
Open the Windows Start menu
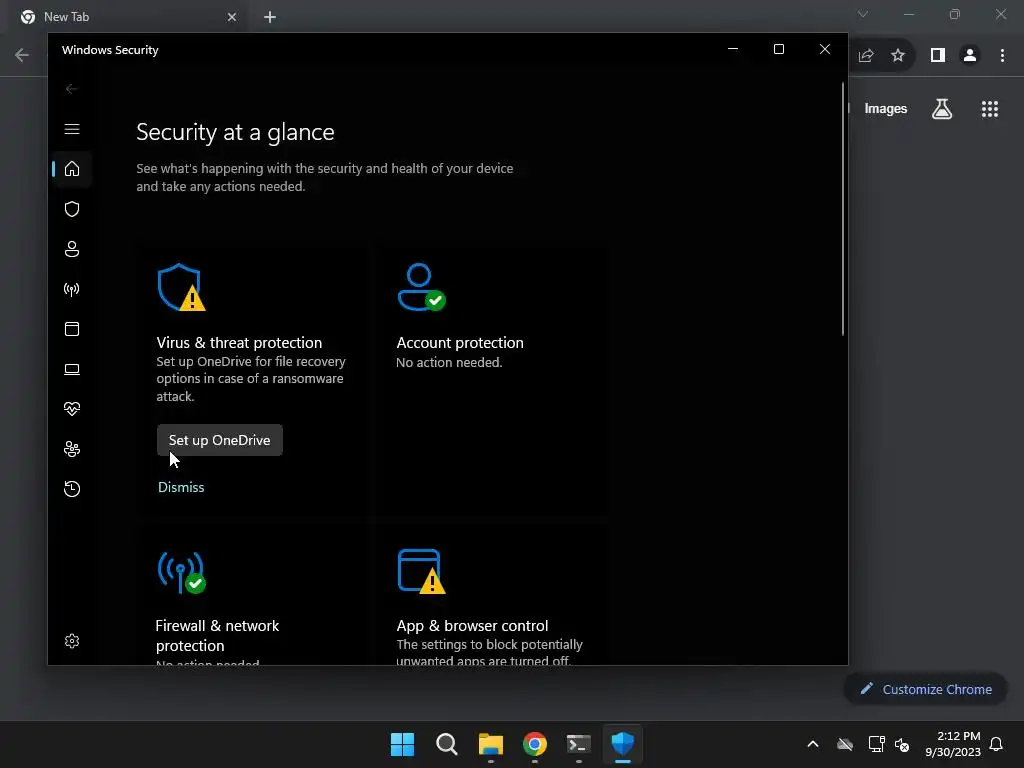[x=402, y=744]
